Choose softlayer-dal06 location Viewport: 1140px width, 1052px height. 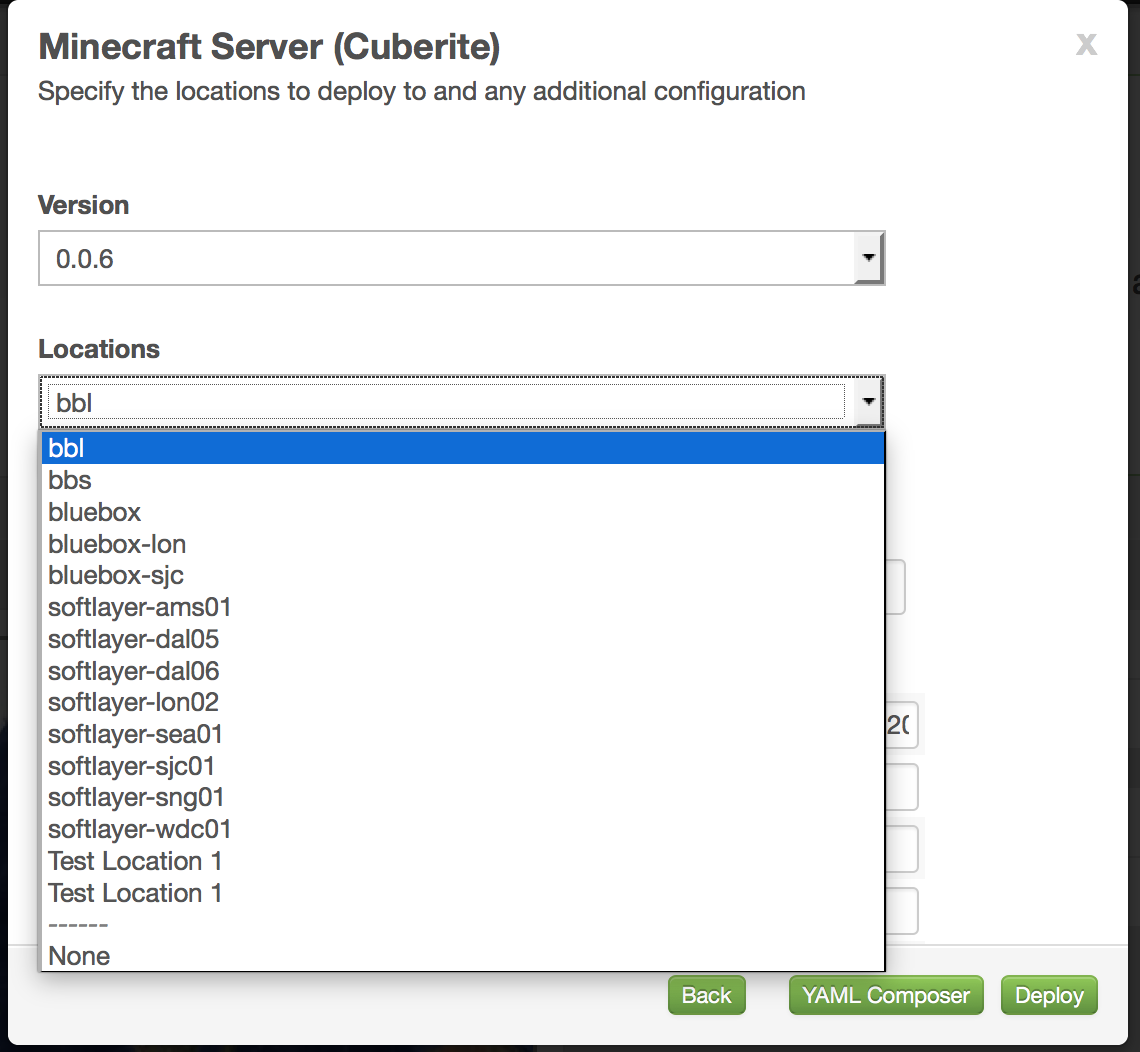click(463, 671)
